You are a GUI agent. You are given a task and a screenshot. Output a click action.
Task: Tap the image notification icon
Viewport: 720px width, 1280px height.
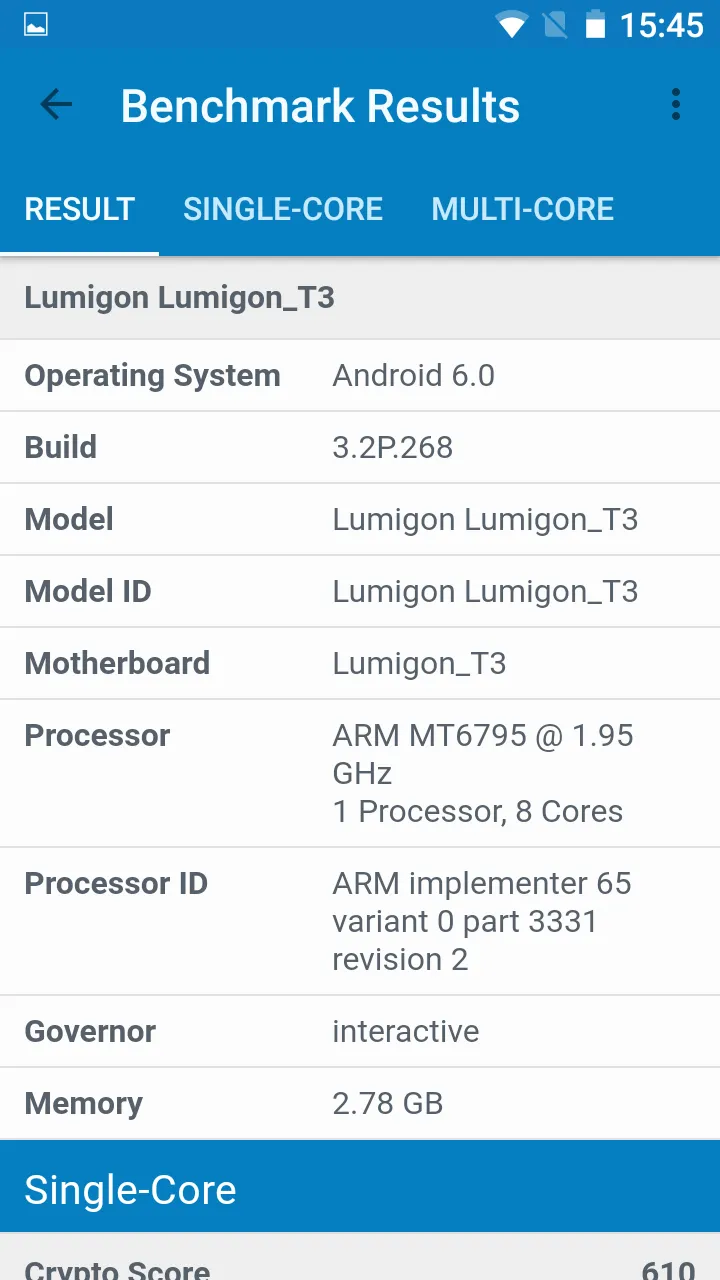36,25
